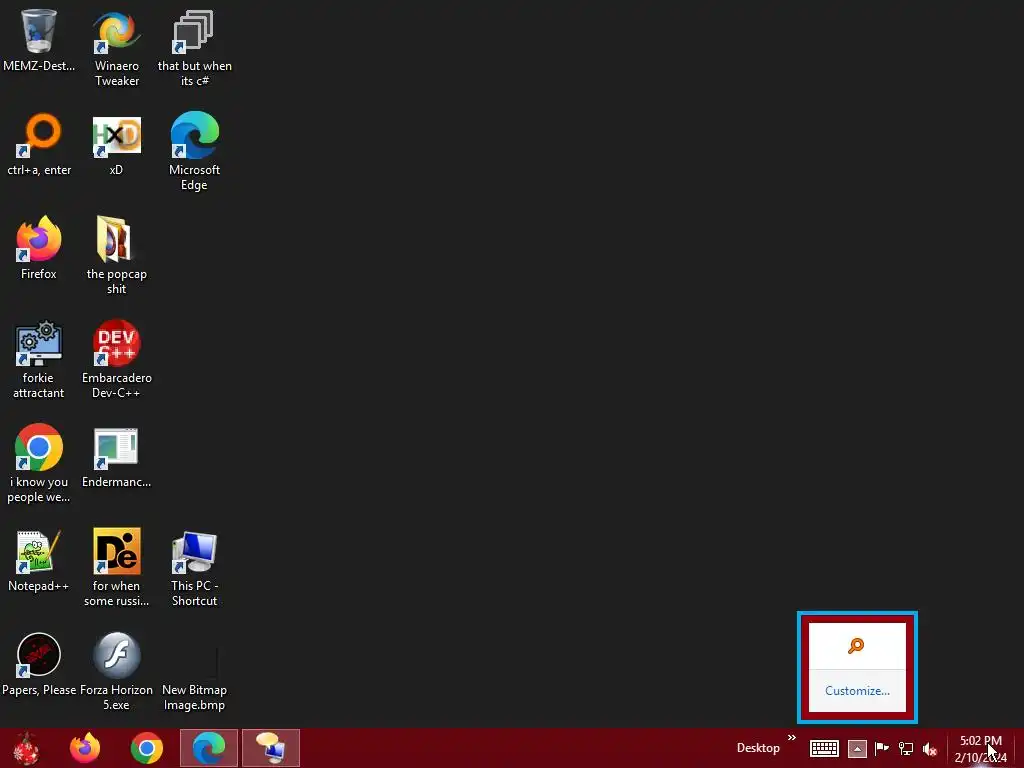Open the Action Center flag icon
This screenshot has height=768, width=1024.
[x=882, y=748]
